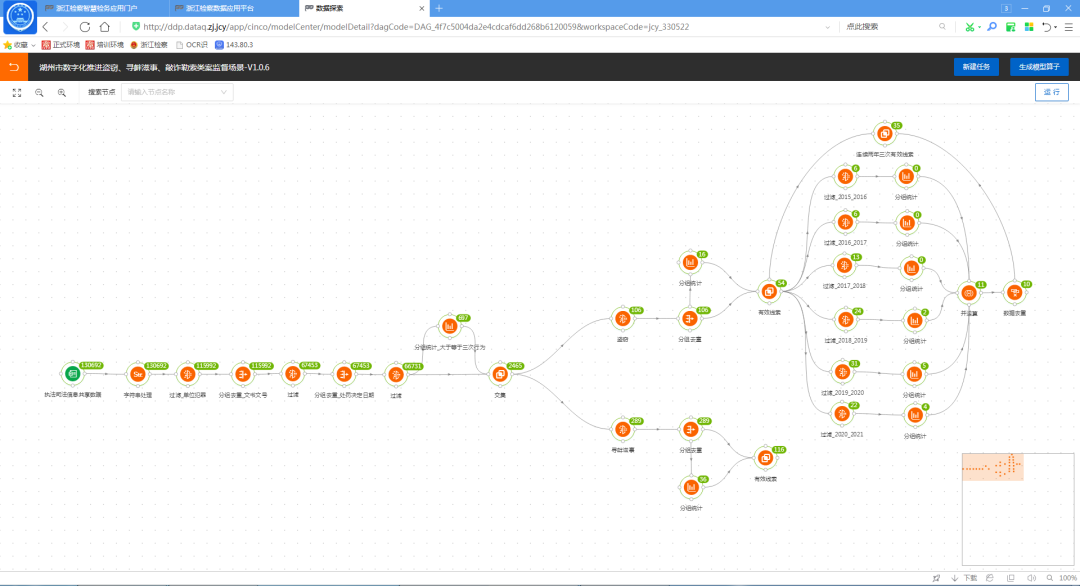1080x586 pixels.
Task: Zoom in the model canvas
Action: pos(62,92)
